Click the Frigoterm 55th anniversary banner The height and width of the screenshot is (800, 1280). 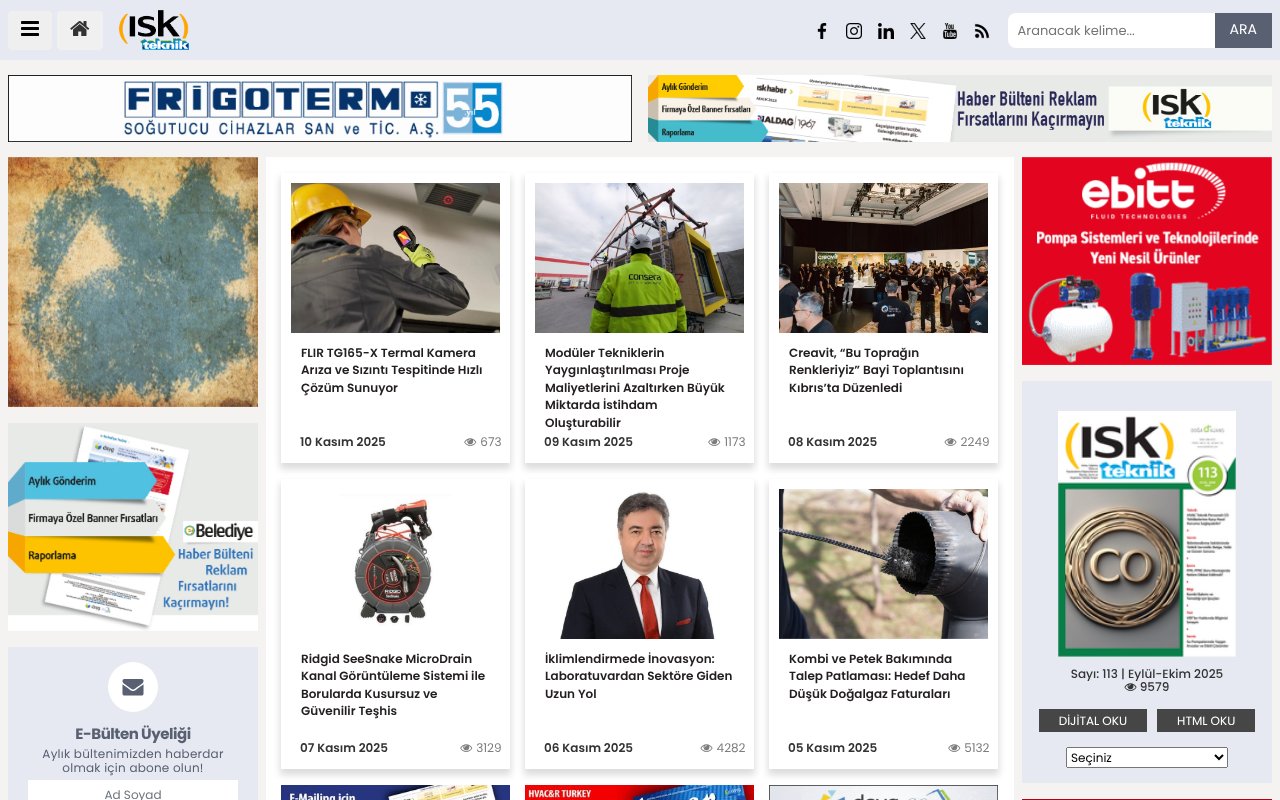coord(319,108)
